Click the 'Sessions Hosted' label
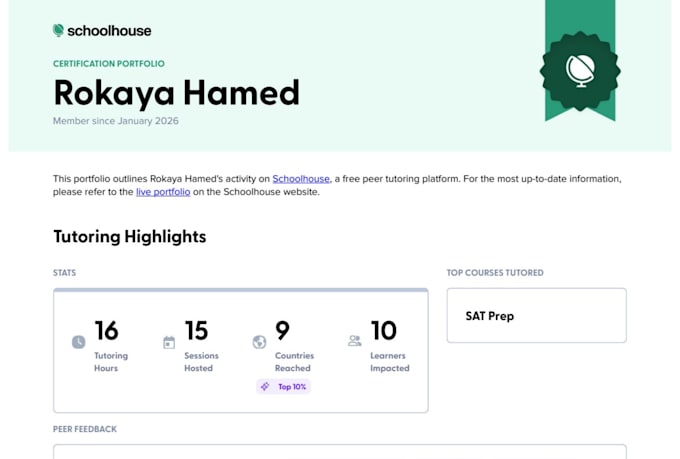This screenshot has width=680, height=459. (x=201, y=362)
